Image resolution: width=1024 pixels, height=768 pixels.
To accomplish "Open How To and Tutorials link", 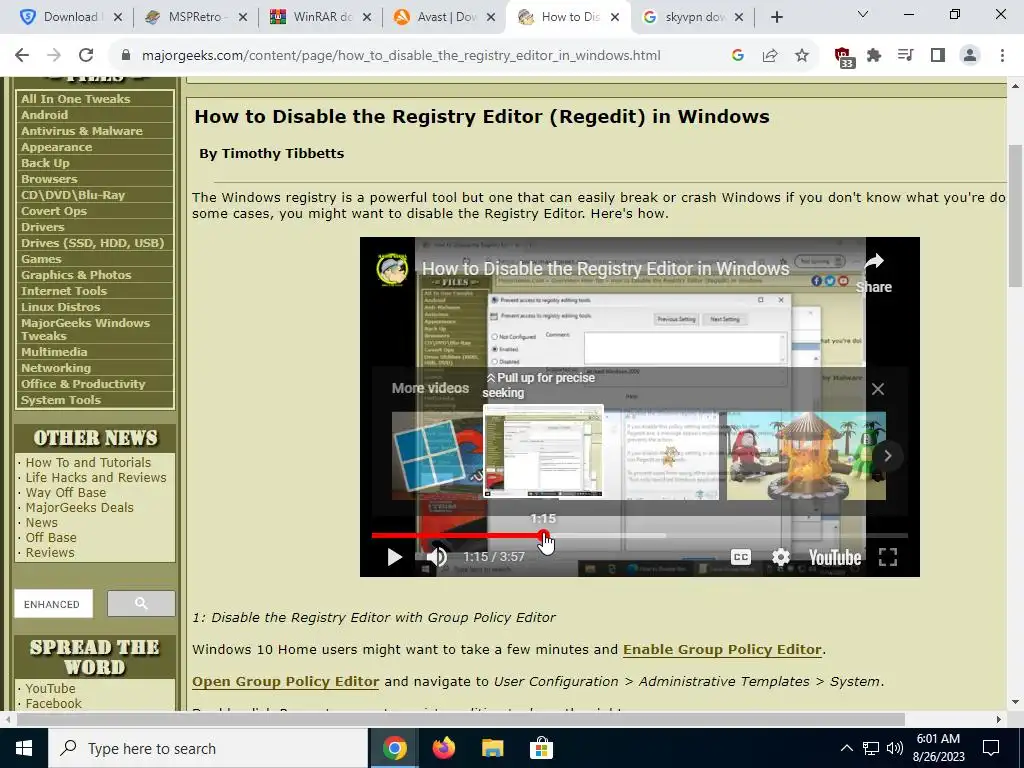I will [x=88, y=462].
